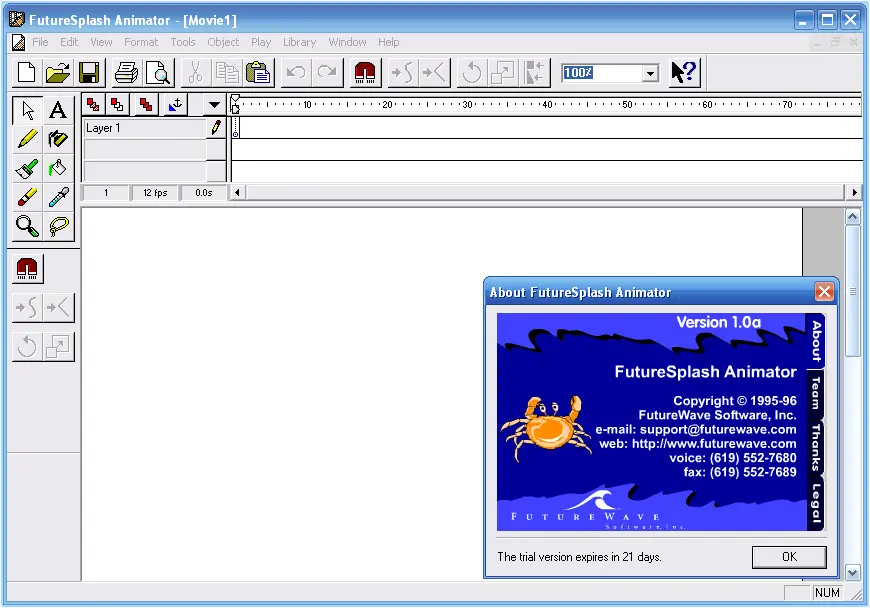Toggle snapping with the magnet toolbar icon
This screenshot has width=870, height=608.
[363, 72]
